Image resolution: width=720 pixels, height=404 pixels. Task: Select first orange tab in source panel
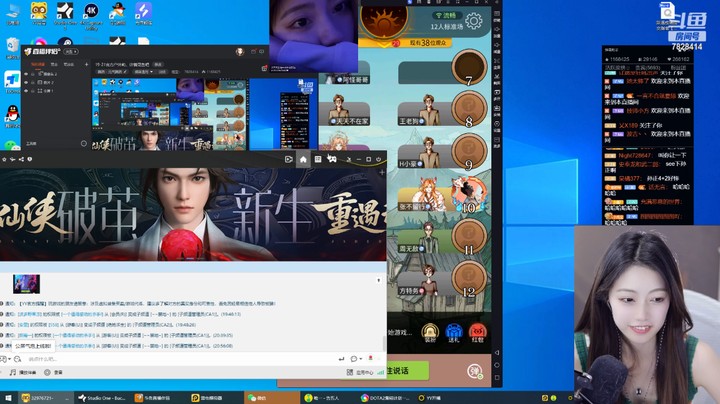(38, 64)
